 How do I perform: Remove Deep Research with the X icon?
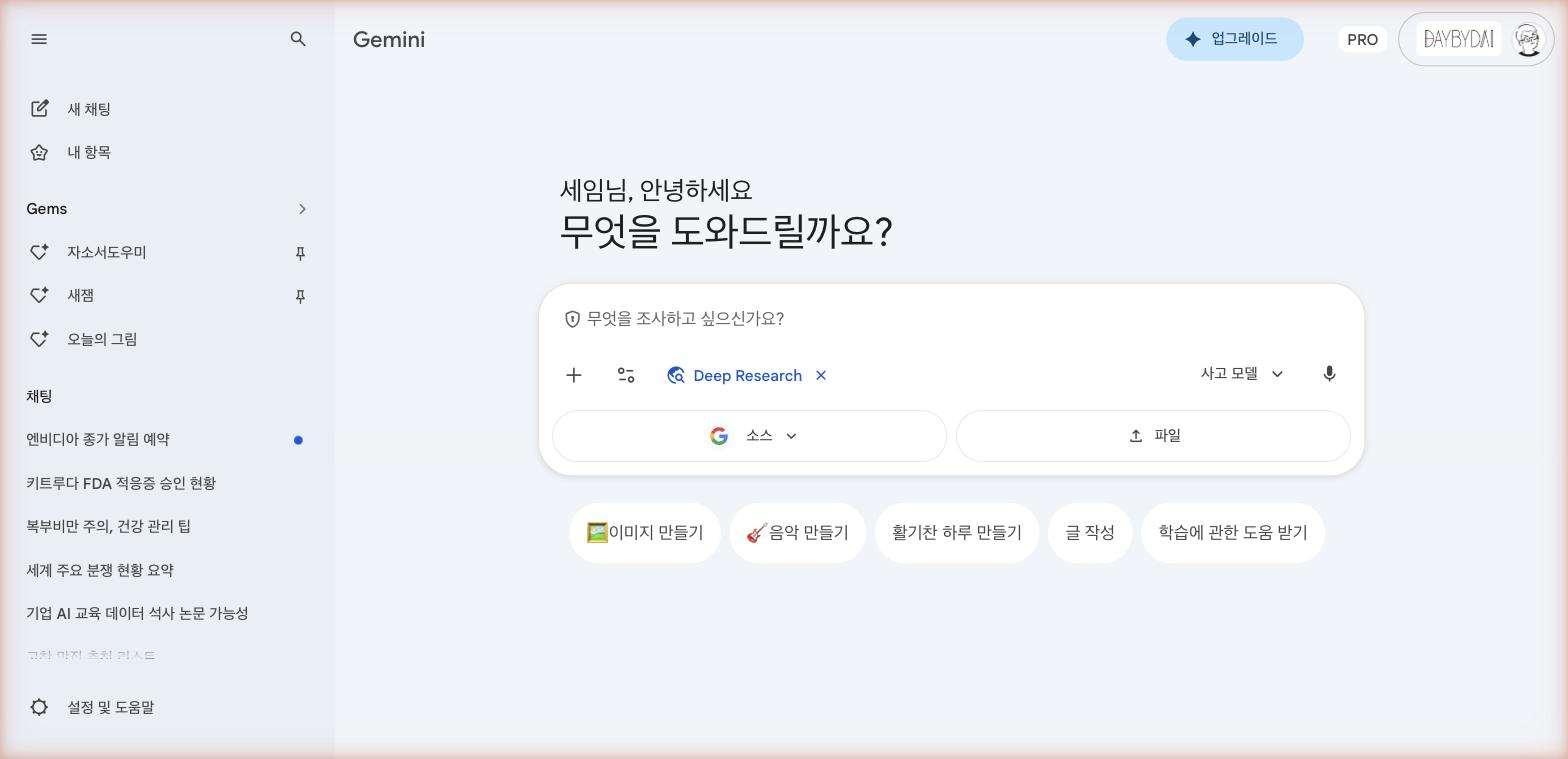point(821,376)
